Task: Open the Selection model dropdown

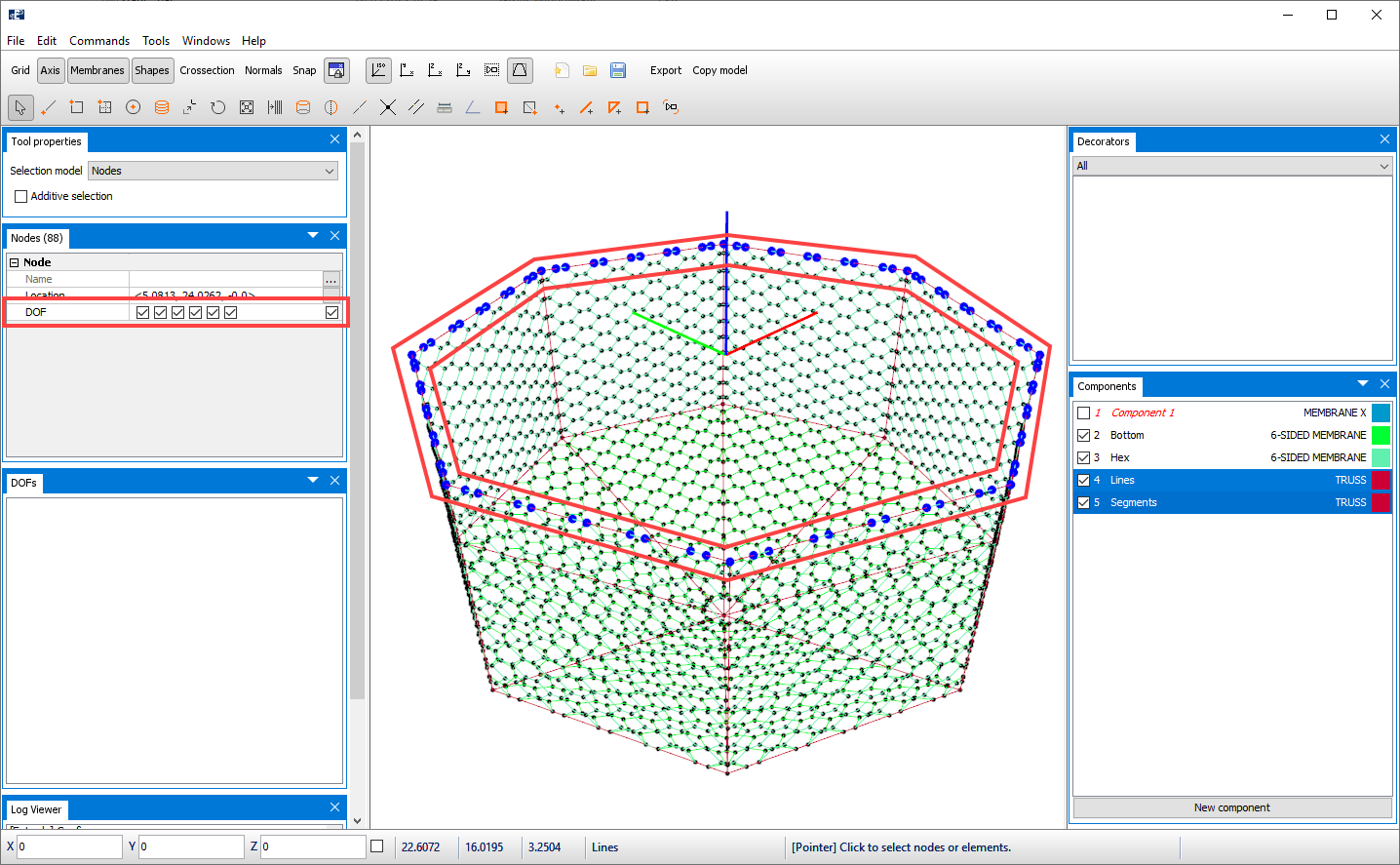Action: coord(213,171)
